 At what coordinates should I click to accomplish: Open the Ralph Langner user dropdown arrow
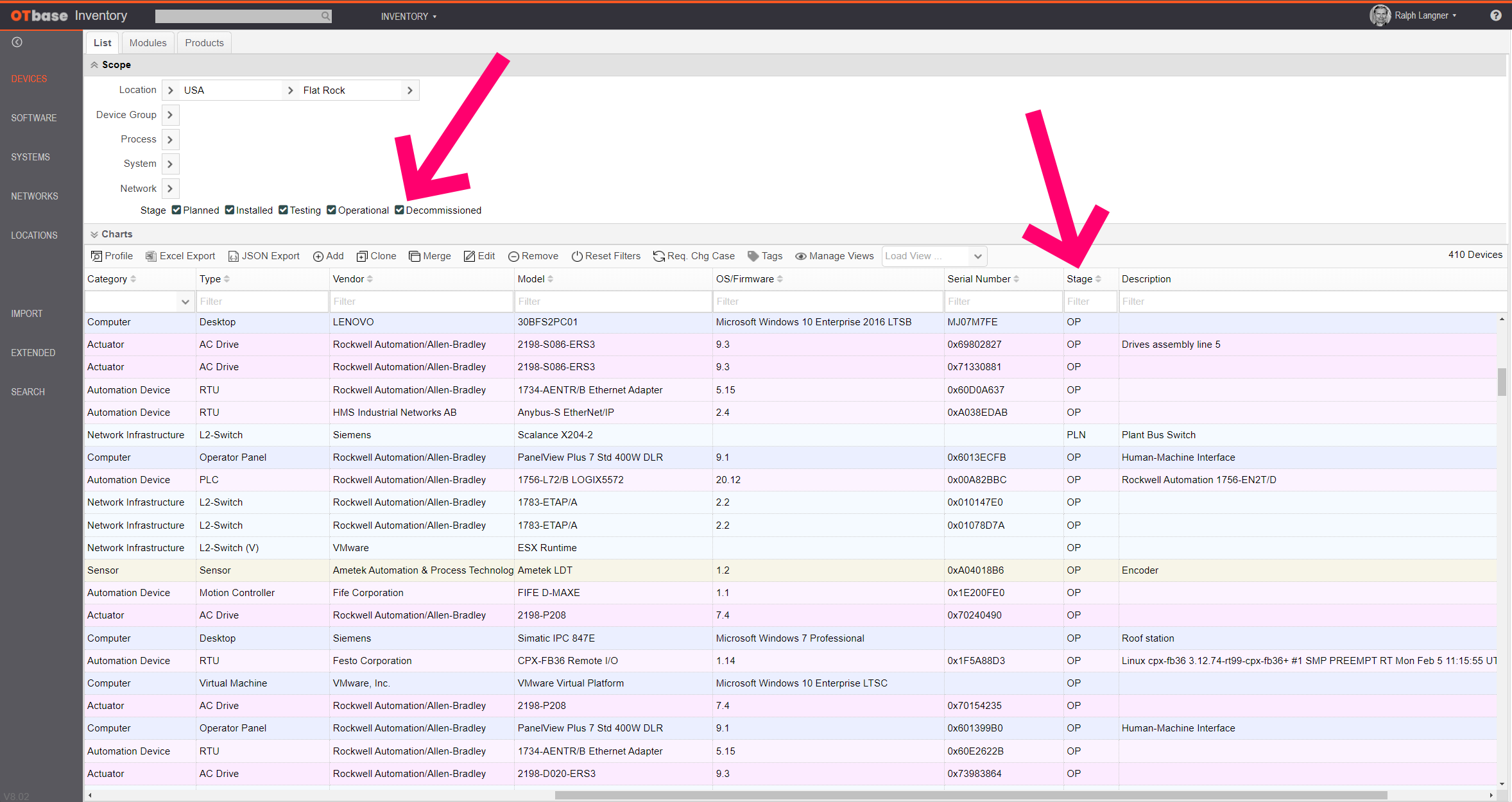[1454, 16]
